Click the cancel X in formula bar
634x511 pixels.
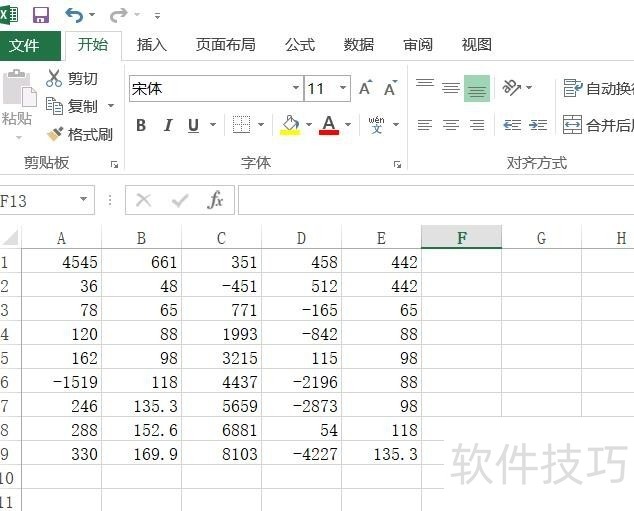144,200
